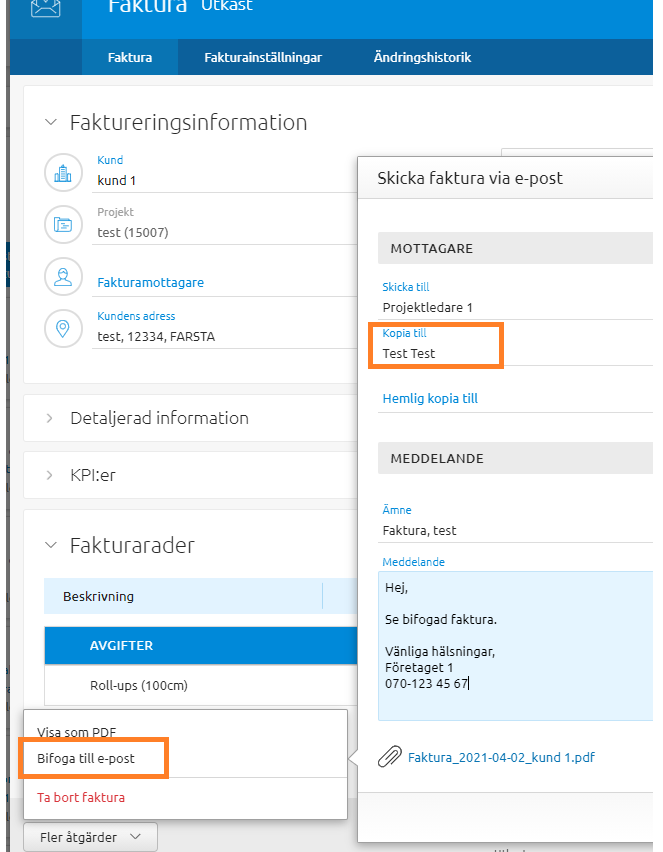Collapse the Faktureringsinformation section
663x852 pixels.
coord(51,122)
